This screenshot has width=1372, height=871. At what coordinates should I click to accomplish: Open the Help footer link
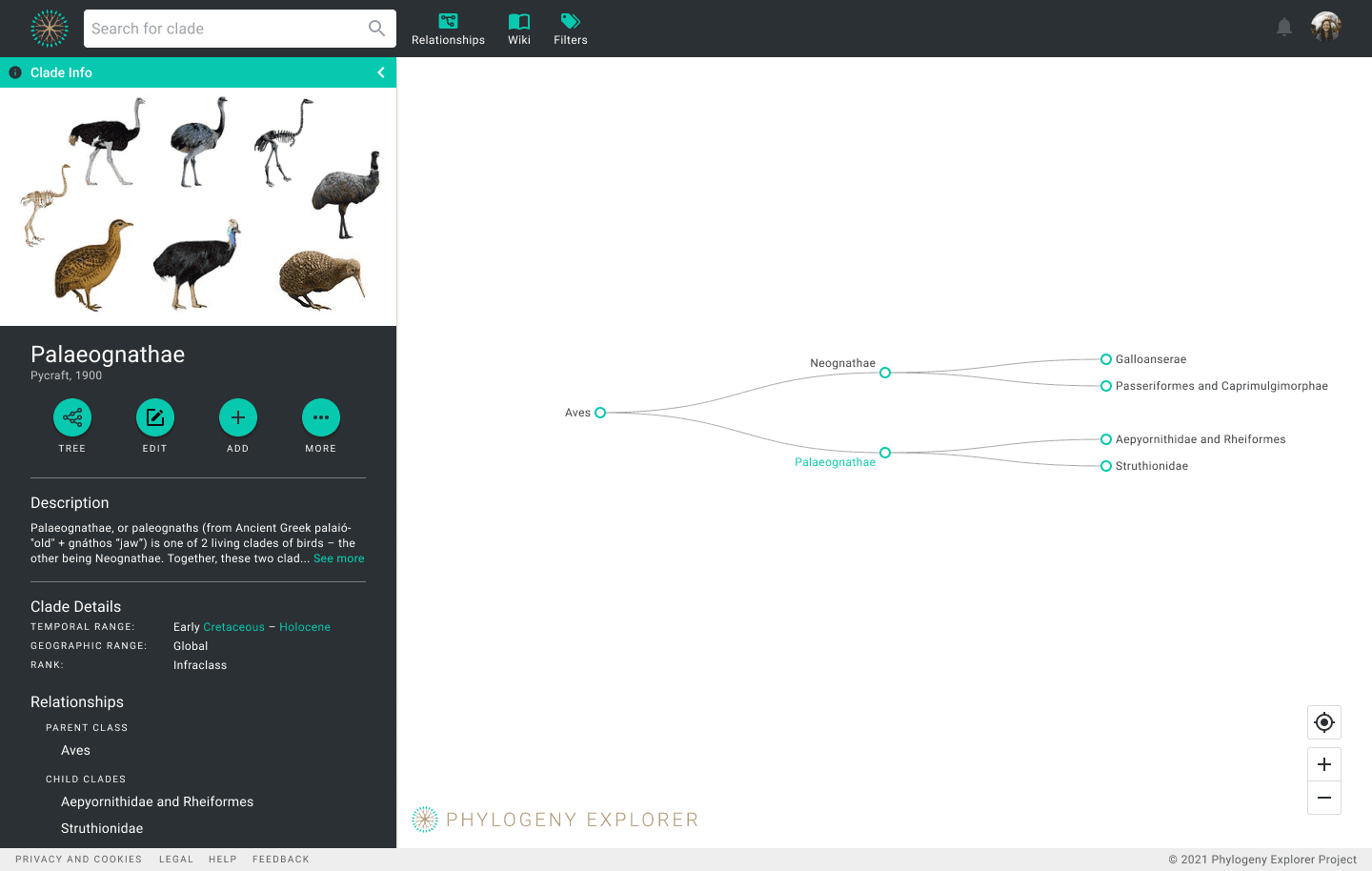tap(223, 860)
